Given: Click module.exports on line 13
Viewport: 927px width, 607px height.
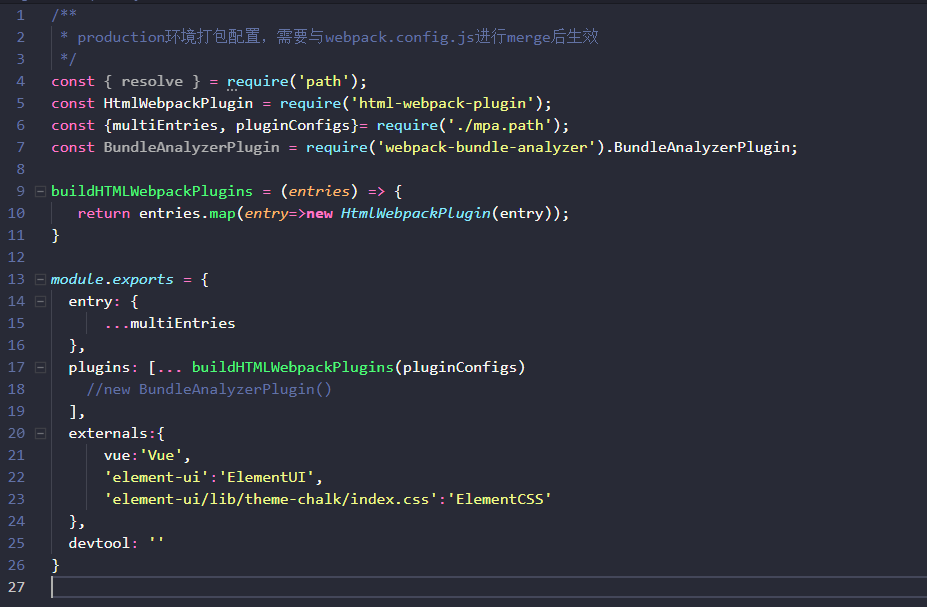Looking at the screenshot, I should point(112,280).
